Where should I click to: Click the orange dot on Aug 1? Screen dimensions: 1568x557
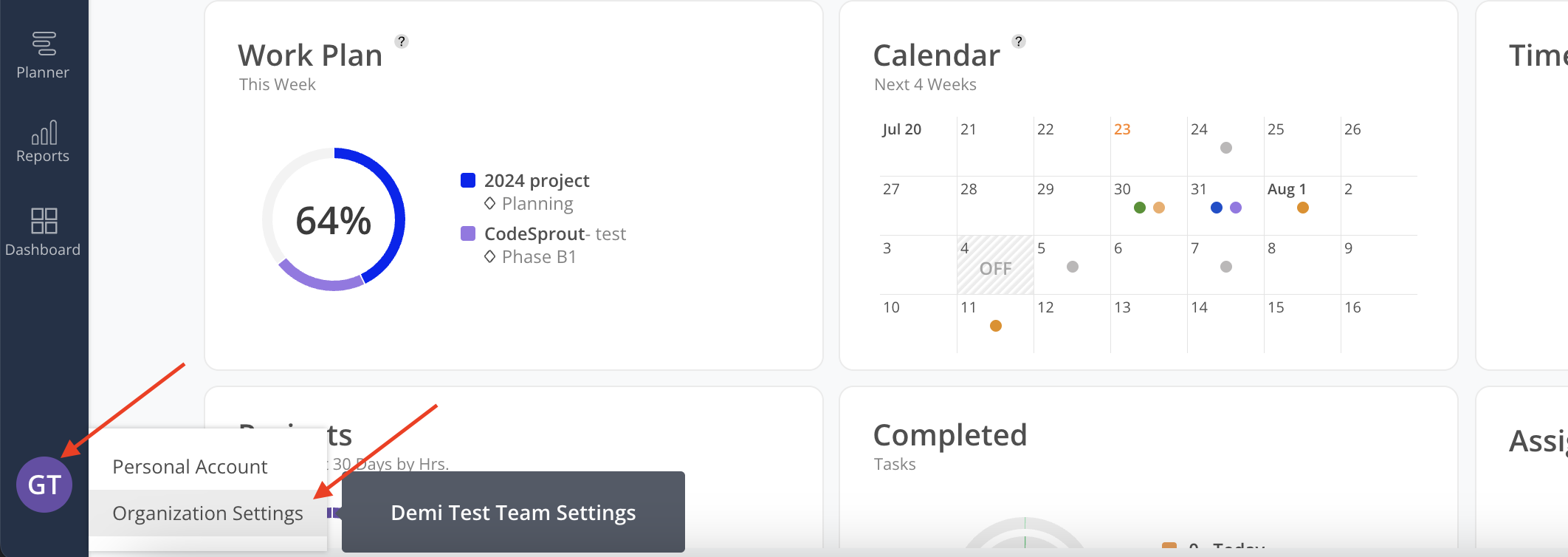point(1303,208)
